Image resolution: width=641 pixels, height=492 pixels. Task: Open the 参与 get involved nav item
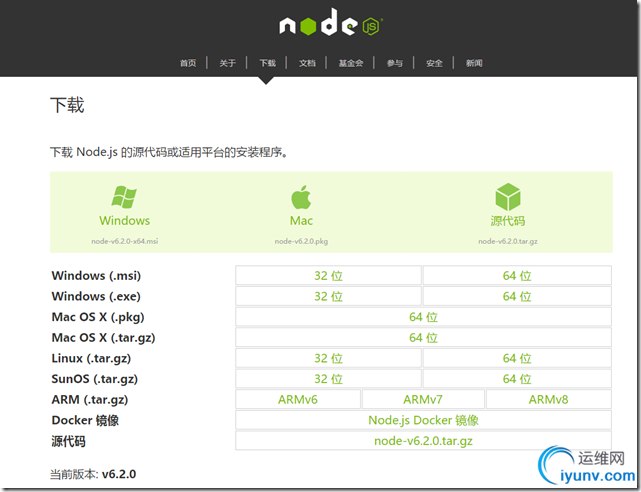394,63
